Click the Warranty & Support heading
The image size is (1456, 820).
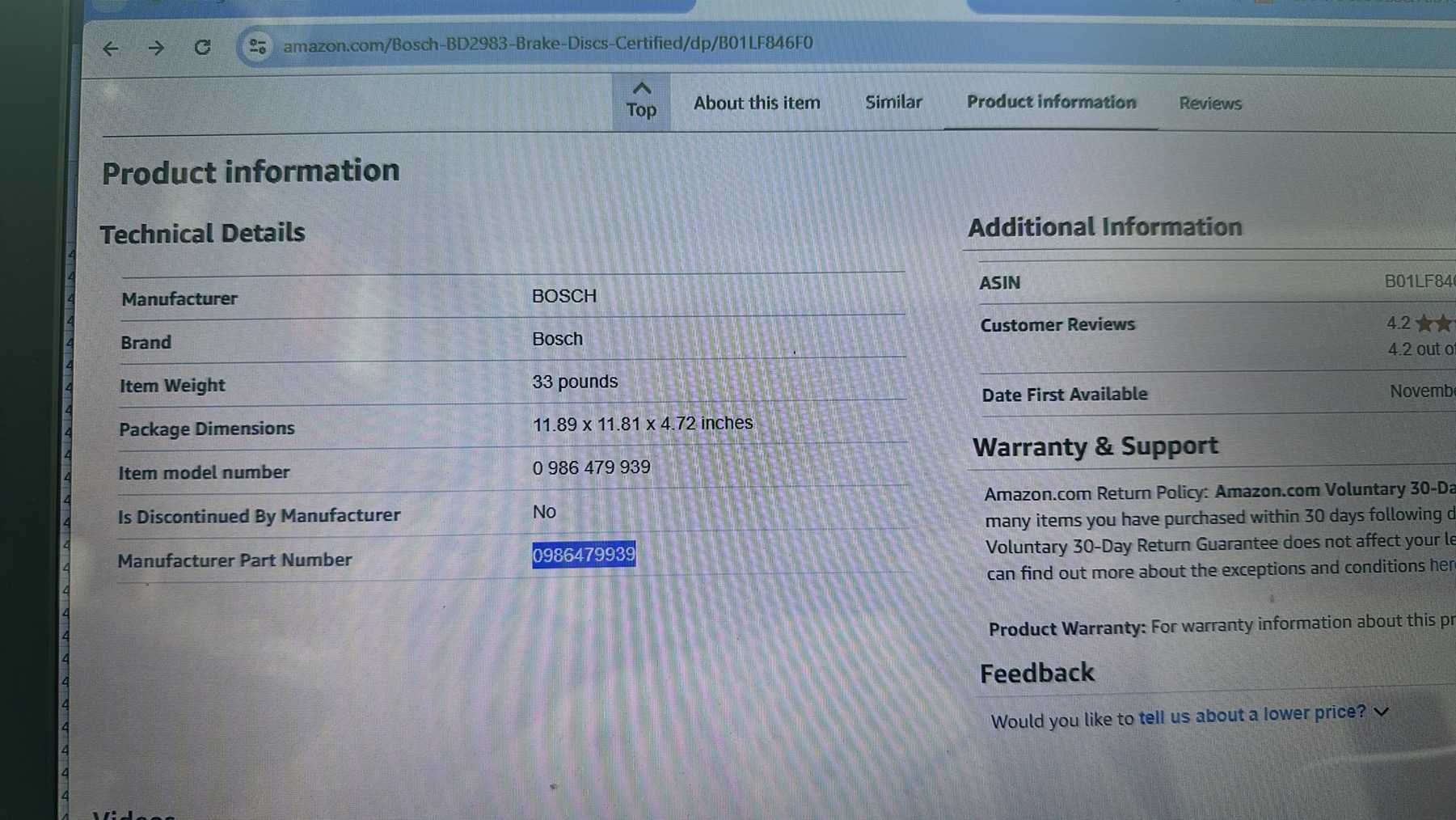tap(1095, 447)
